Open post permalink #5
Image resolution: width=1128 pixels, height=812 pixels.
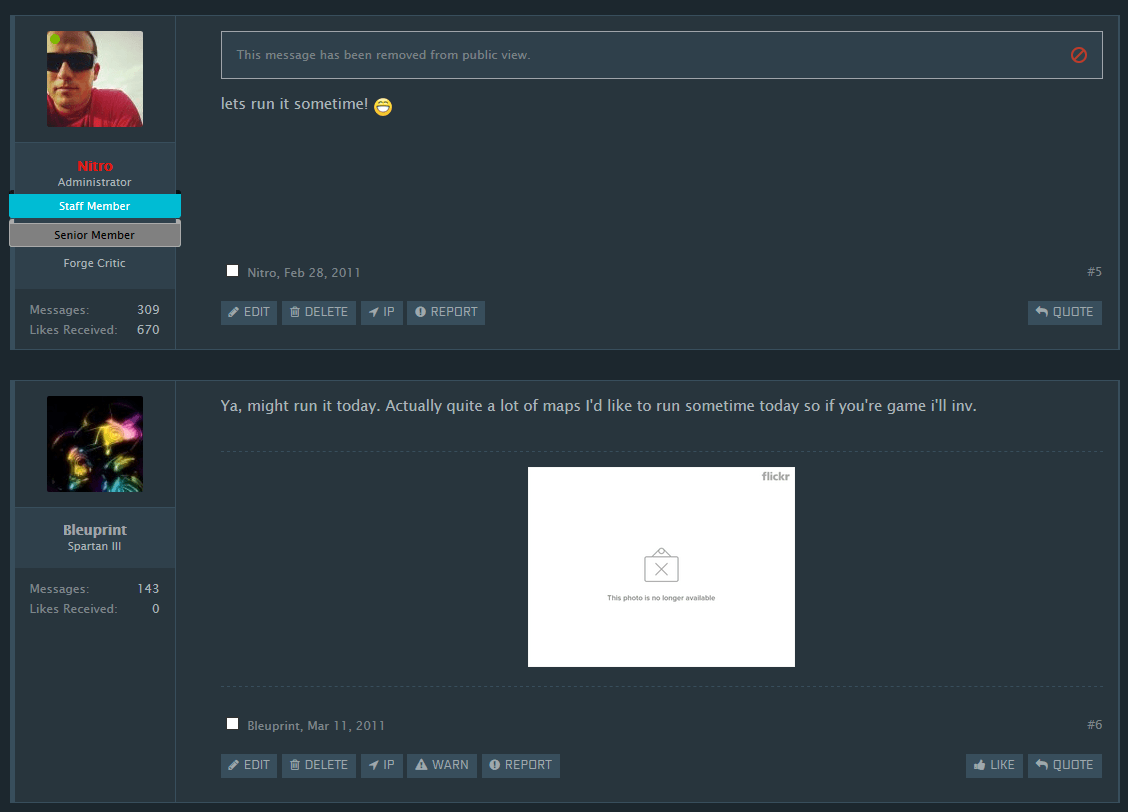(x=1094, y=272)
